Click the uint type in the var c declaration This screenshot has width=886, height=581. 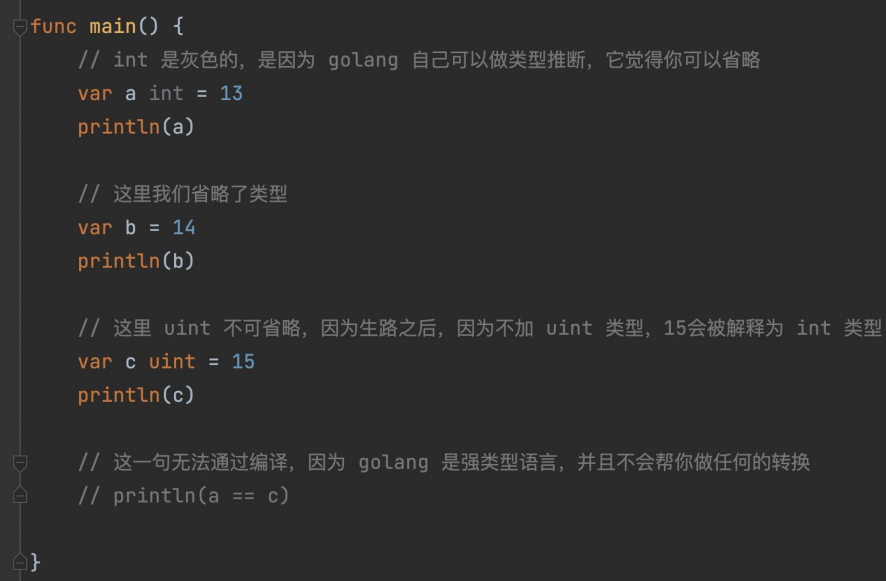pos(172,362)
